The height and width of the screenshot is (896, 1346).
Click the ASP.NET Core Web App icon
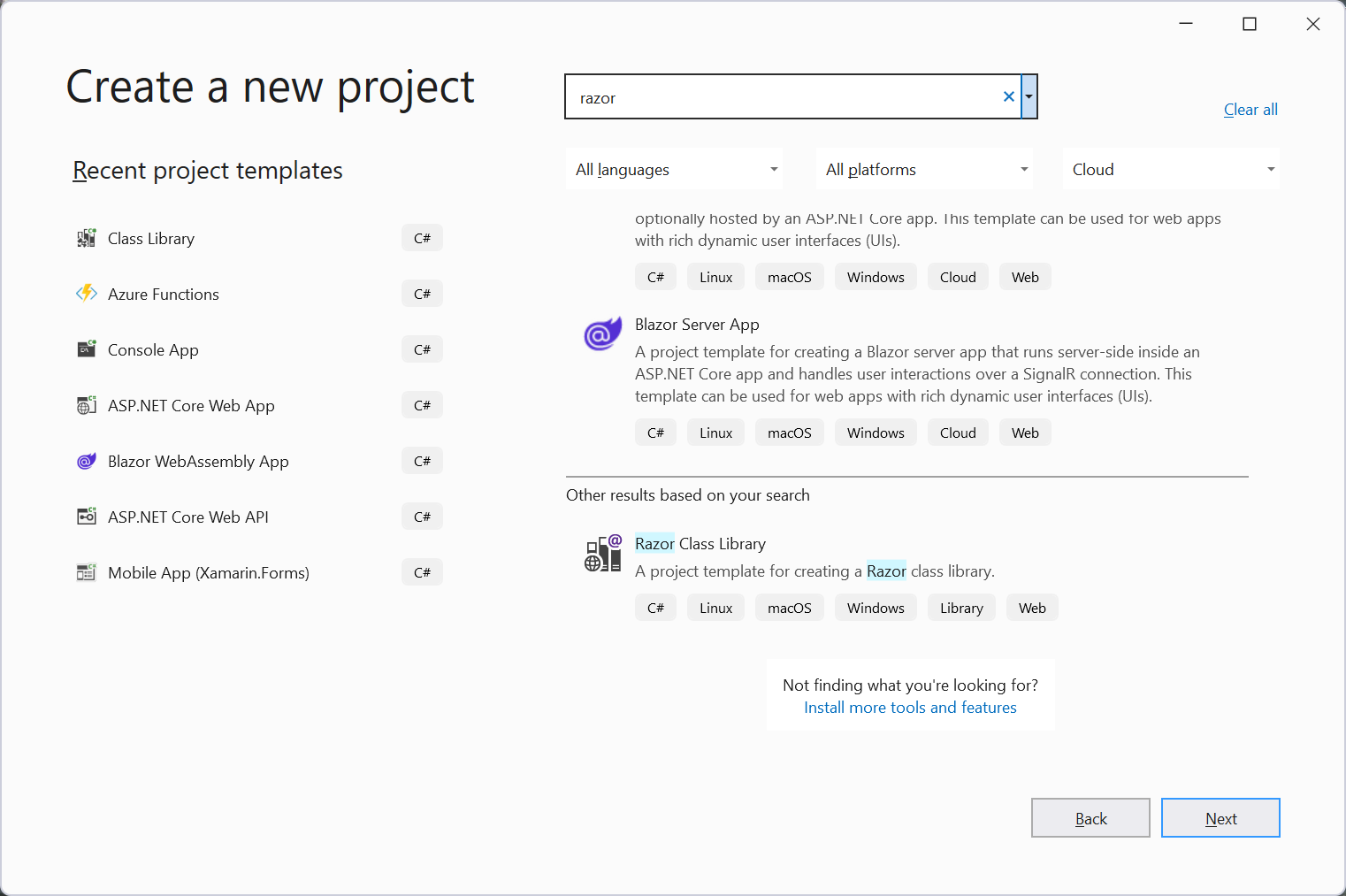pyautogui.click(x=86, y=404)
